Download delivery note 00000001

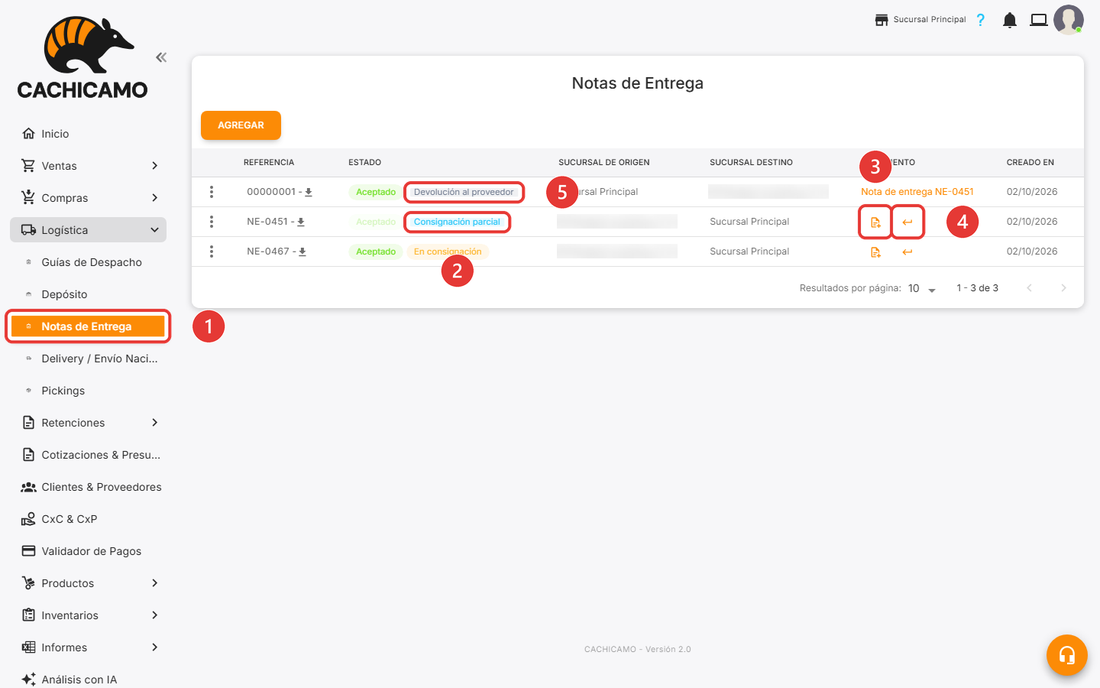coord(308,192)
